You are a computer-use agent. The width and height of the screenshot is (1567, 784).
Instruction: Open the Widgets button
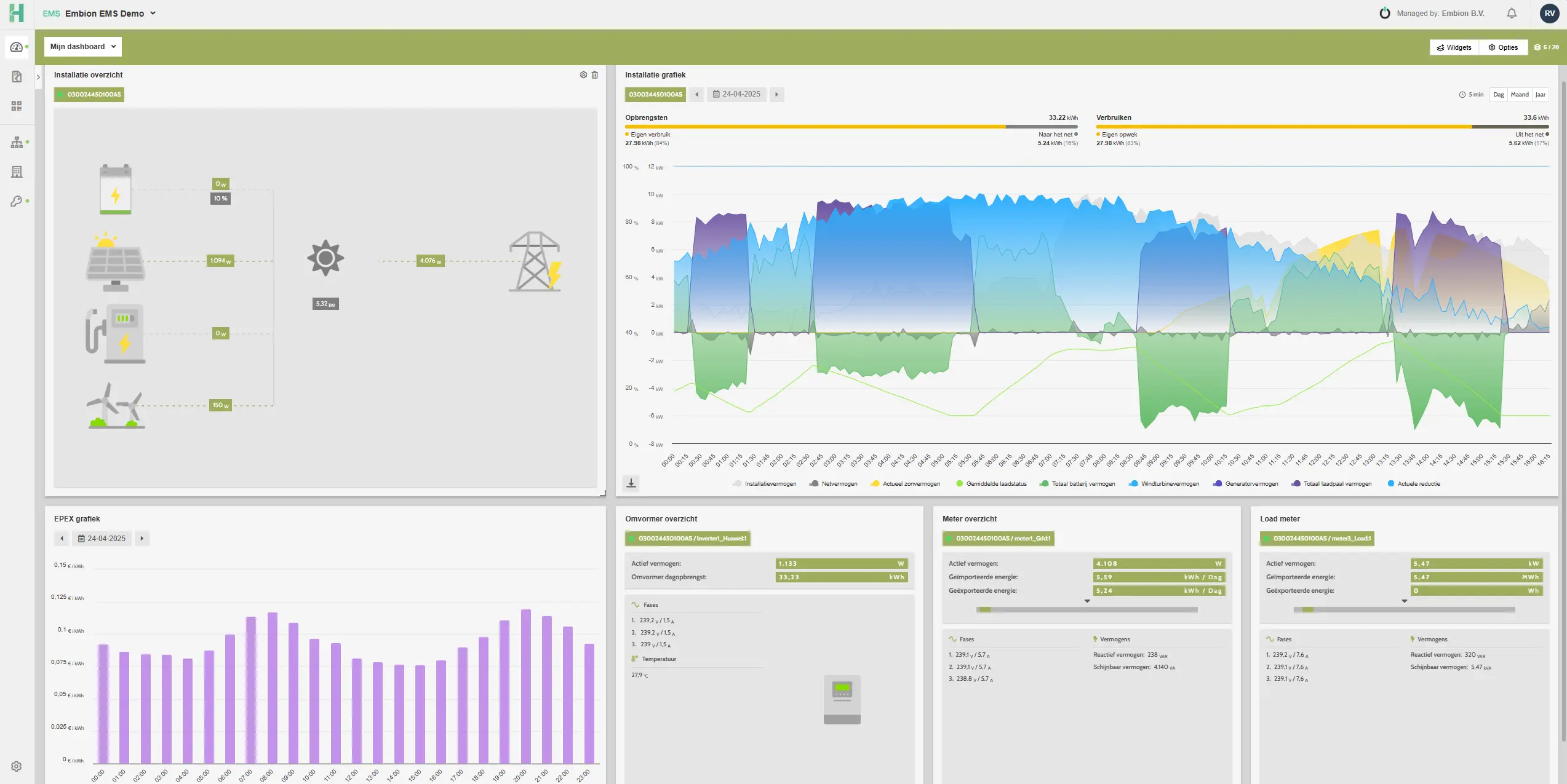(x=1454, y=47)
